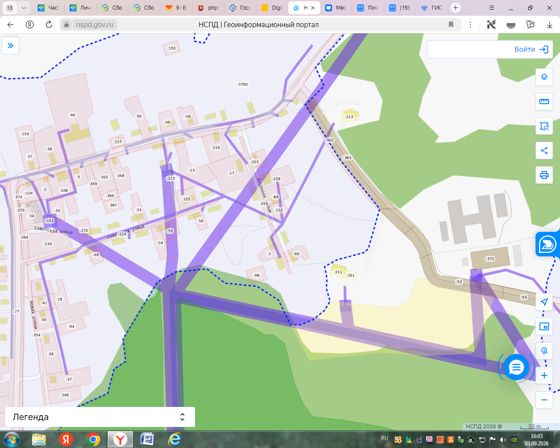
Task: Reload the page
Action: tap(49, 25)
